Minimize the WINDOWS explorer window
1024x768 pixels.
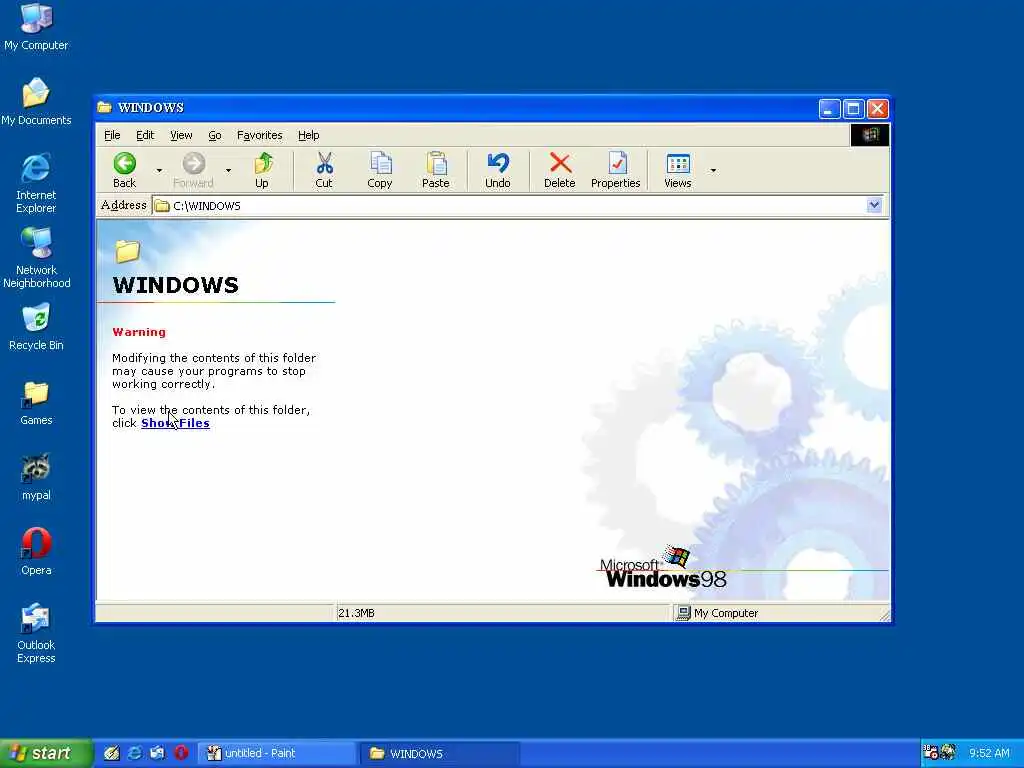(829, 108)
